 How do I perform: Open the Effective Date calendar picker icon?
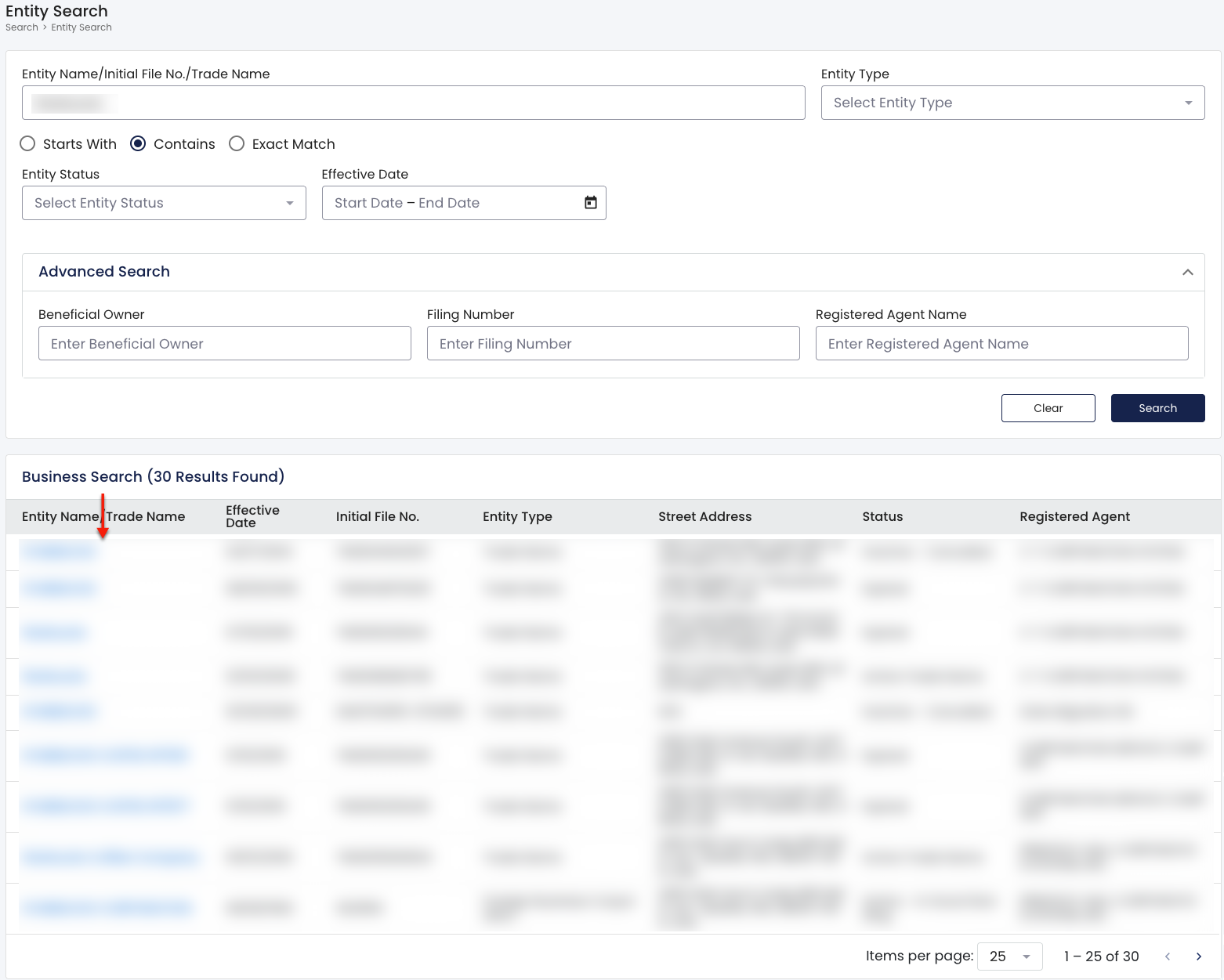point(591,203)
